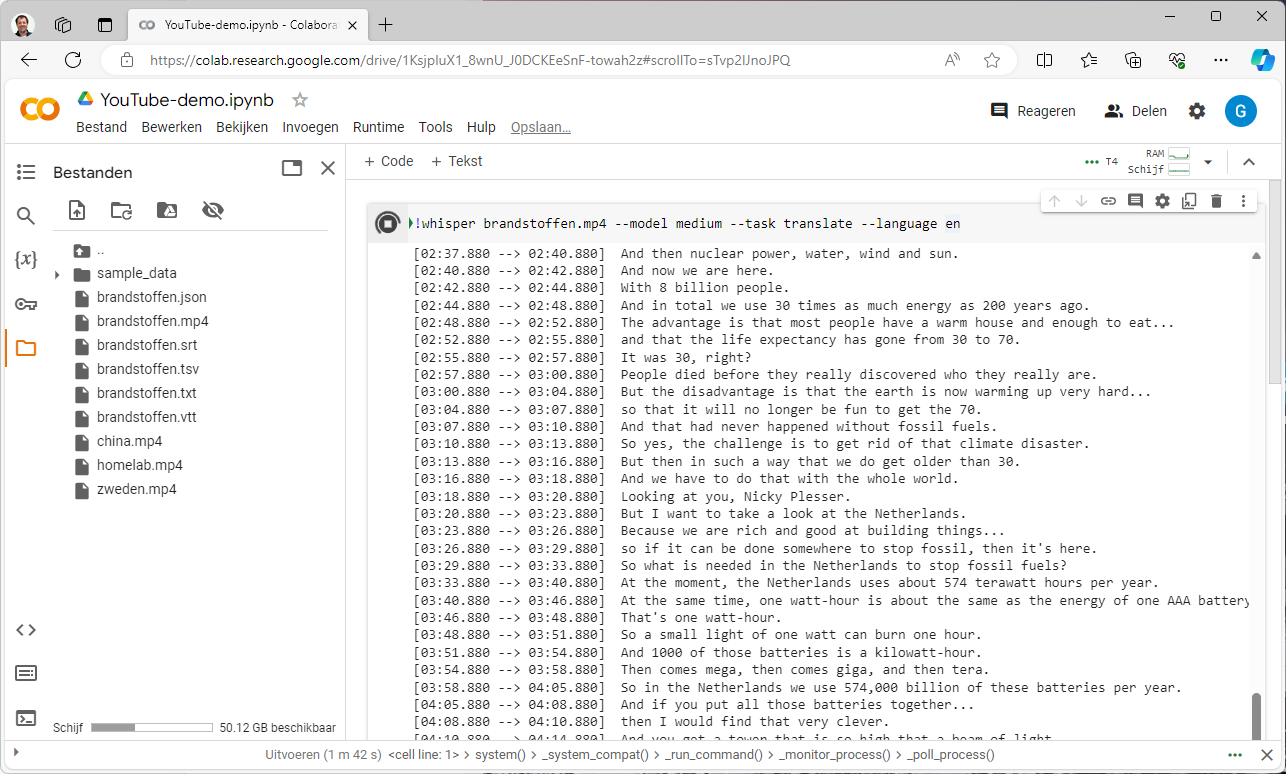Image resolution: width=1286 pixels, height=774 pixels.
Task: Click the disk usage Schijf bar
Action: coord(151,728)
